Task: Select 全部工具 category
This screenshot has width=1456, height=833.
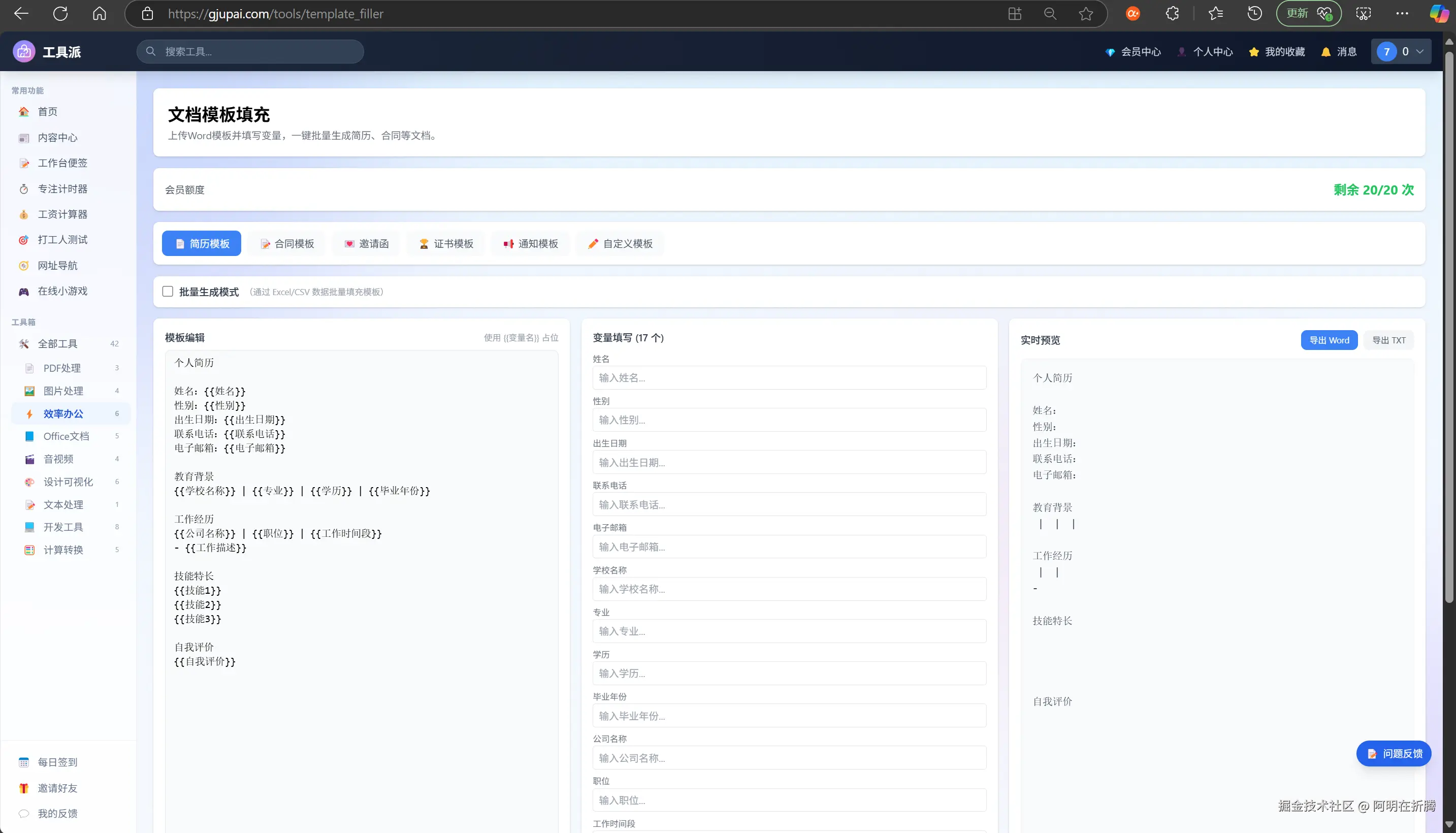Action: coord(71,344)
